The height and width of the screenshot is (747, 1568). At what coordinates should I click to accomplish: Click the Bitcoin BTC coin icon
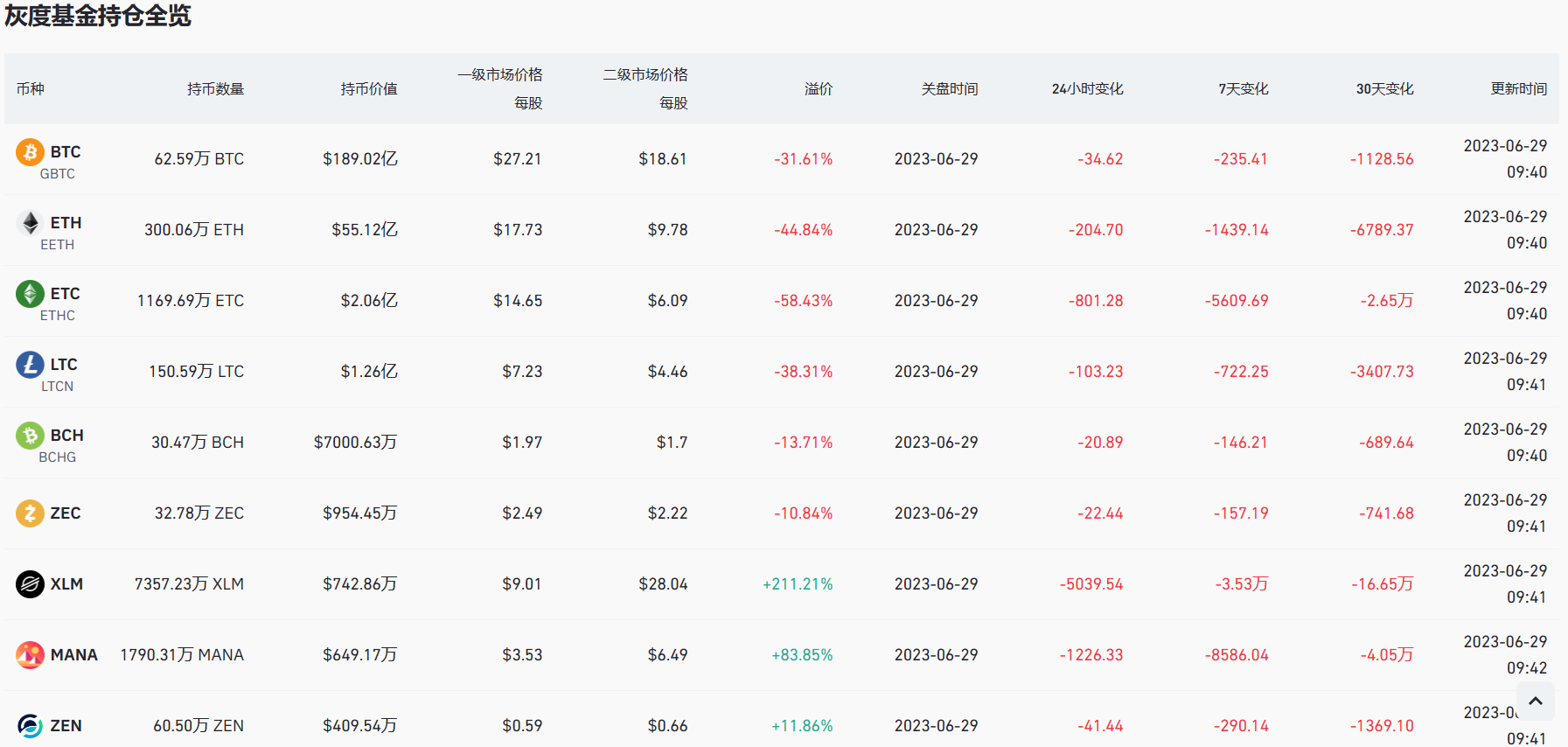(x=30, y=152)
